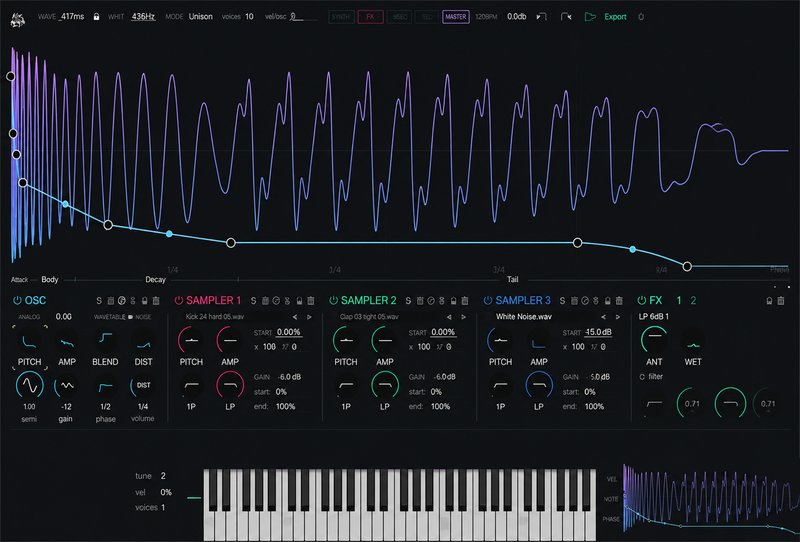
Task: Solo SAMPLER 1 with its S button
Action: 254,301
